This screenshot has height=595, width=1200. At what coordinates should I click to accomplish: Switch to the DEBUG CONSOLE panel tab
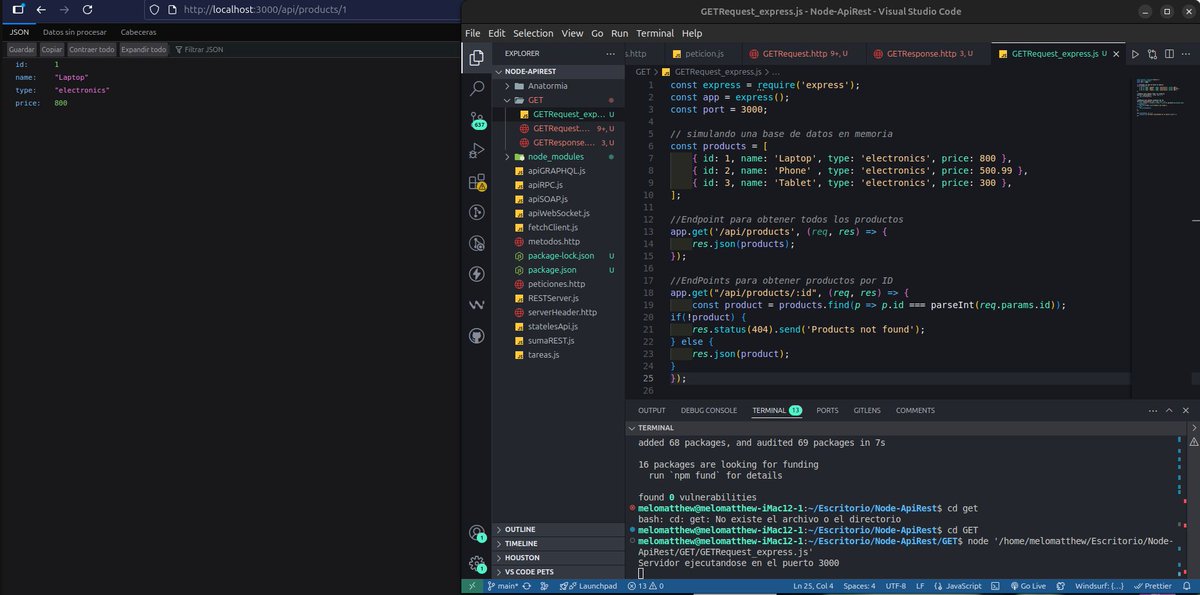point(708,410)
